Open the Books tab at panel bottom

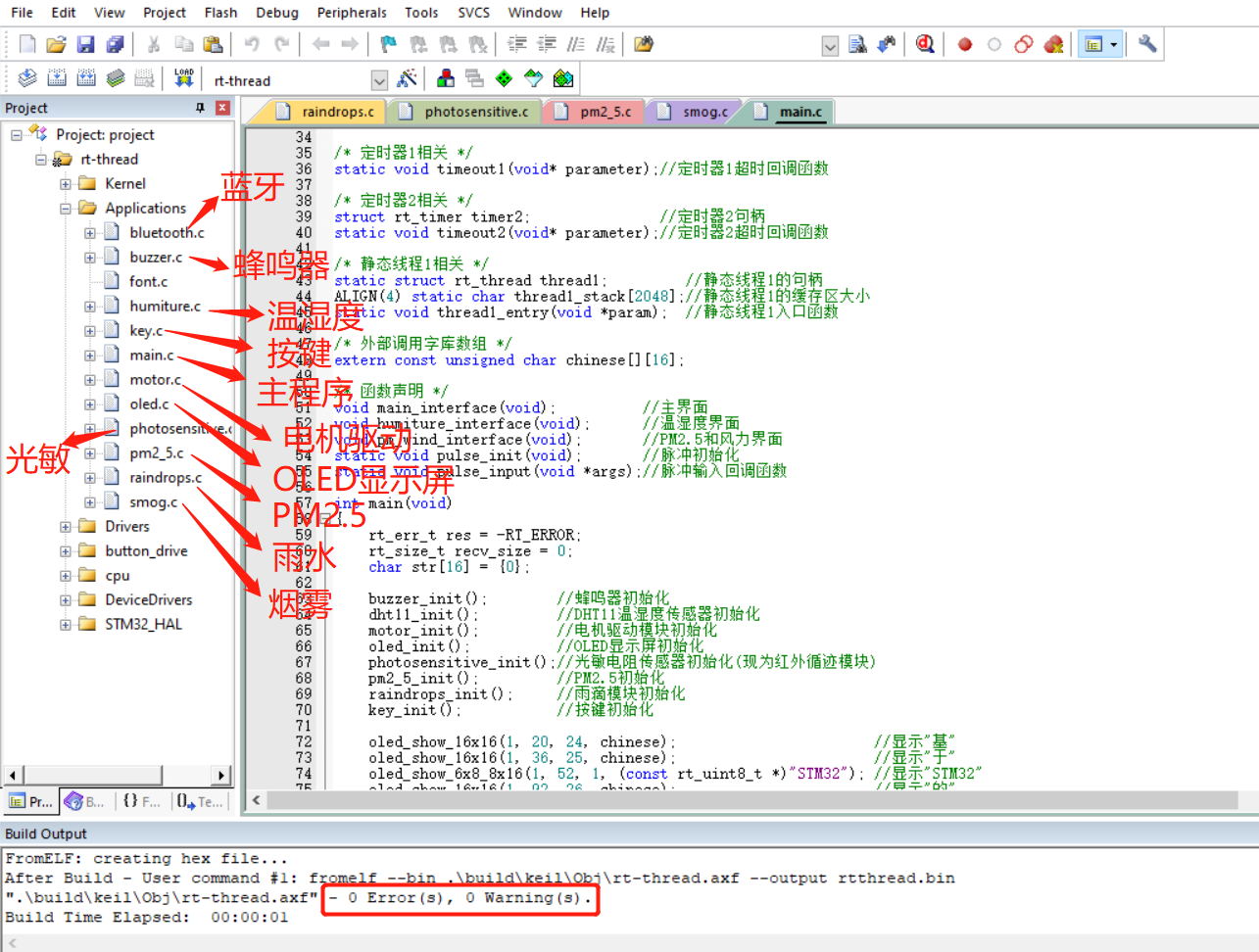point(85,801)
